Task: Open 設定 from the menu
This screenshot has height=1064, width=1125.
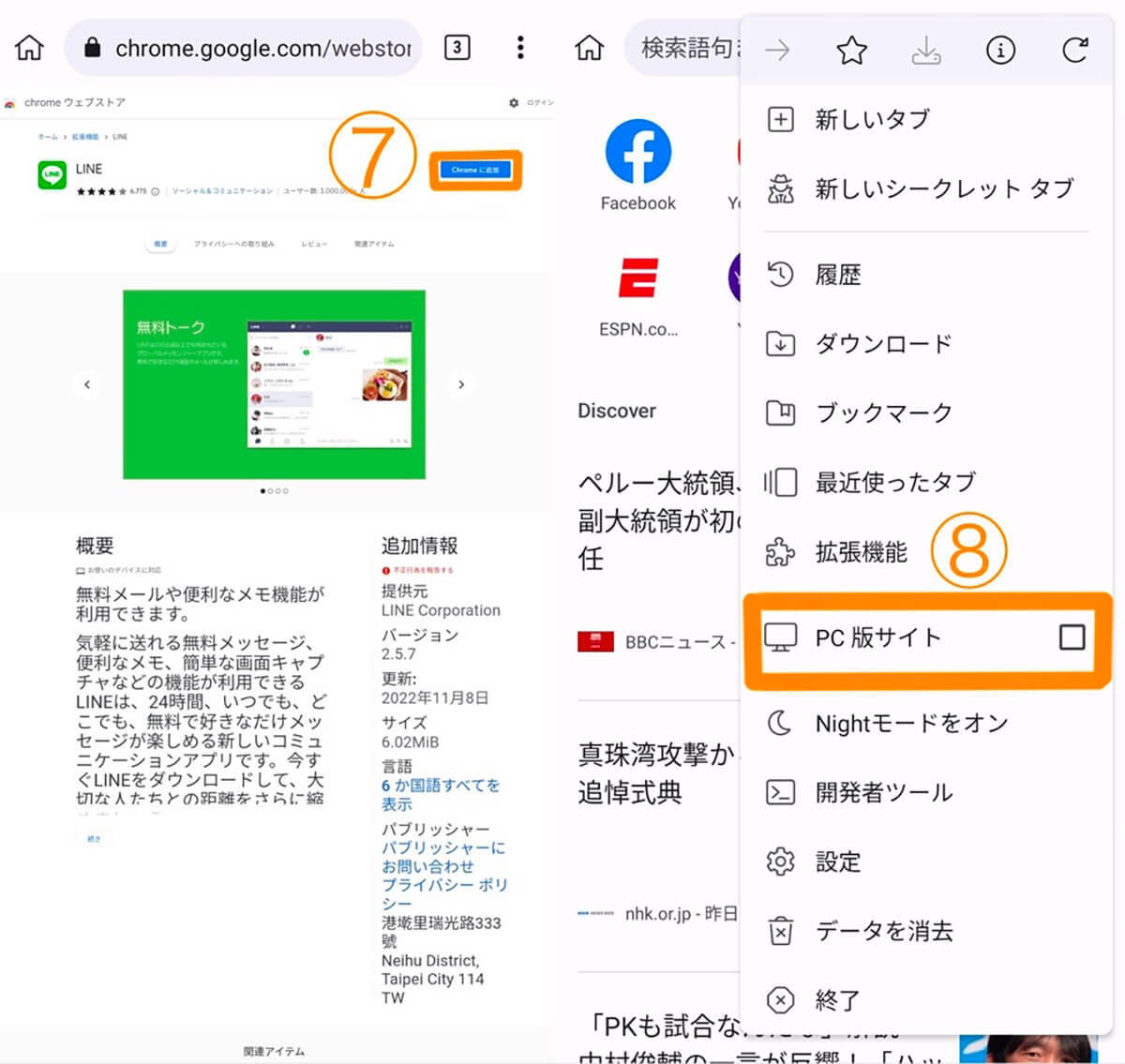Action: (926, 862)
